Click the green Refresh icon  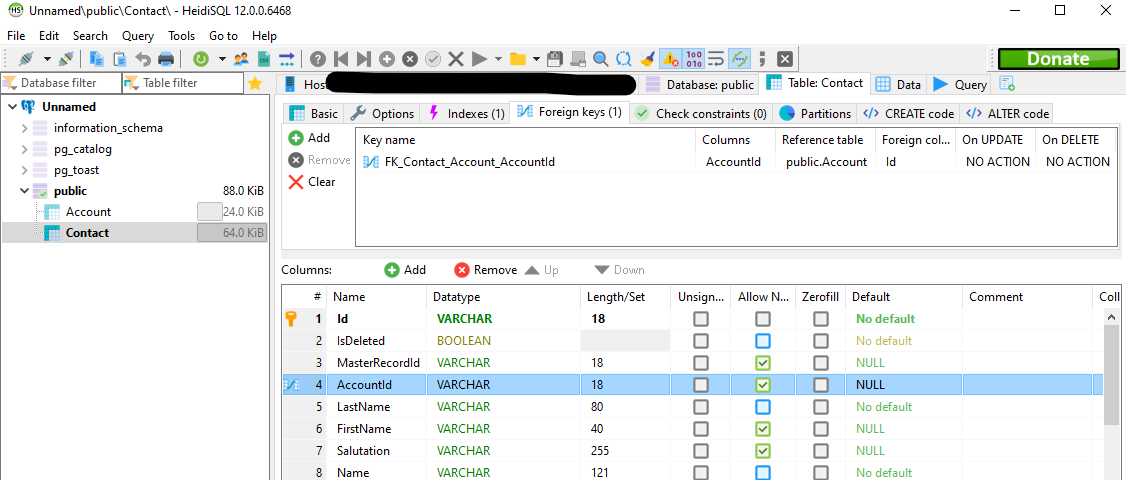[201, 58]
